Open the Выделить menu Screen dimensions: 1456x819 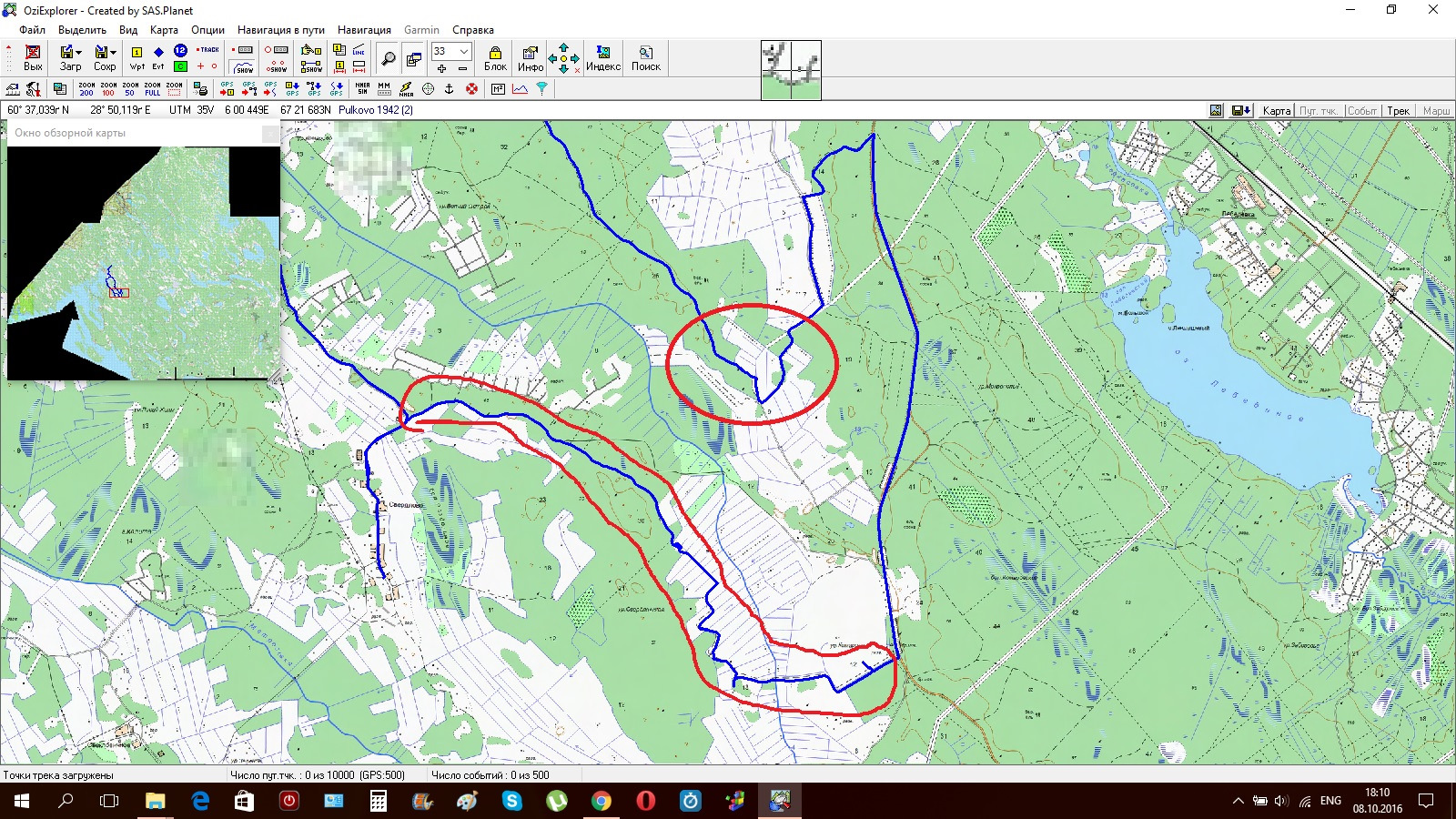(82, 30)
